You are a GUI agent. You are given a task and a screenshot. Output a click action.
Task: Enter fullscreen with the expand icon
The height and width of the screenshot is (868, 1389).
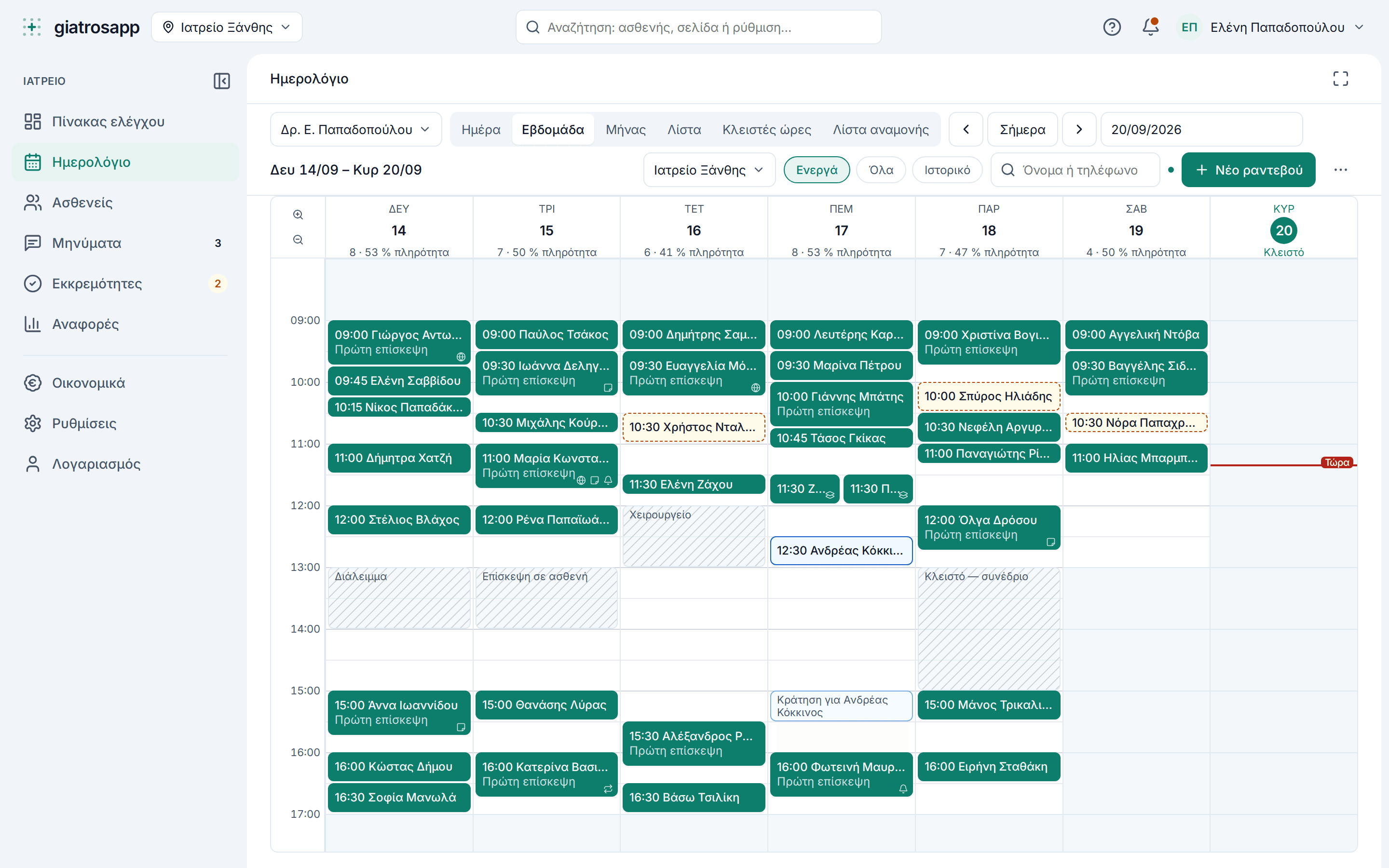click(1340, 79)
